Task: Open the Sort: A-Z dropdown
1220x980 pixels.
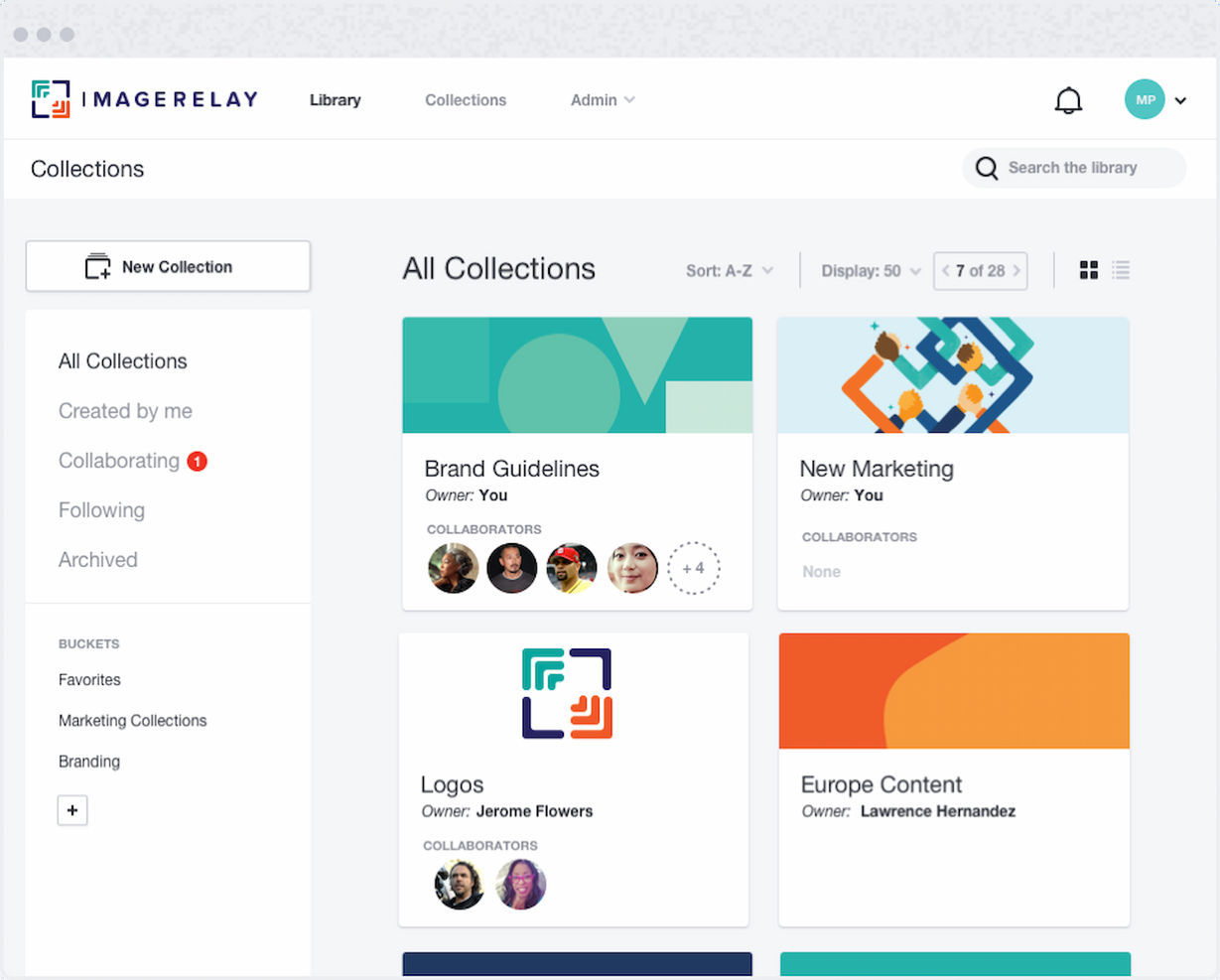Action: point(730,271)
